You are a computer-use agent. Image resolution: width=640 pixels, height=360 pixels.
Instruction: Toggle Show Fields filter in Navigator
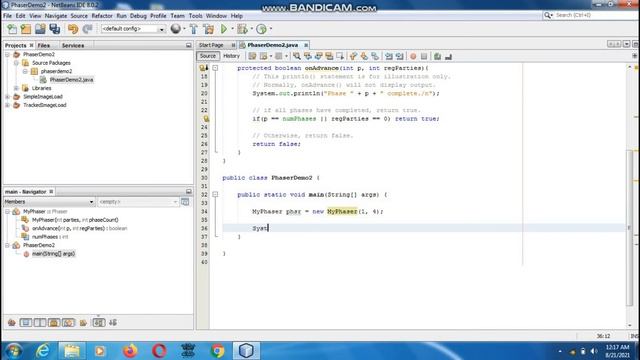(x=26, y=323)
